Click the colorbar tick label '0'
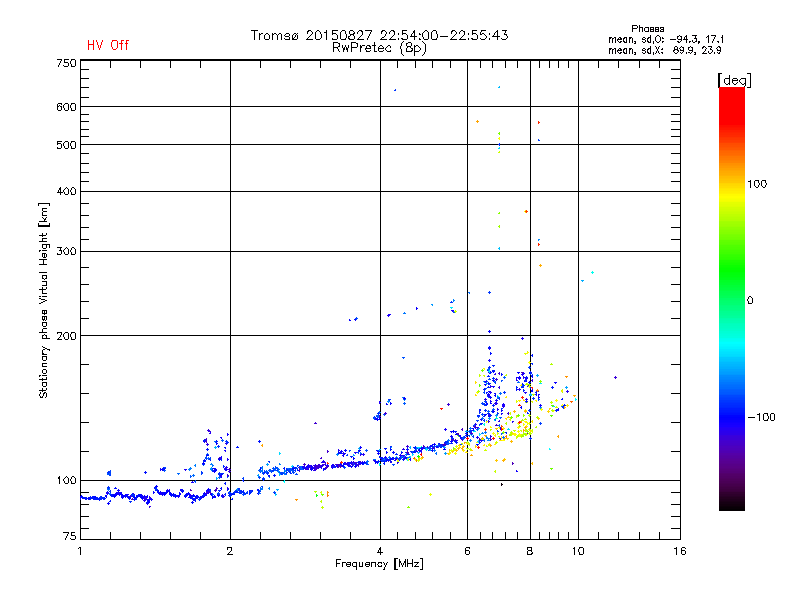This screenshot has width=800, height=600. click(x=750, y=301)
